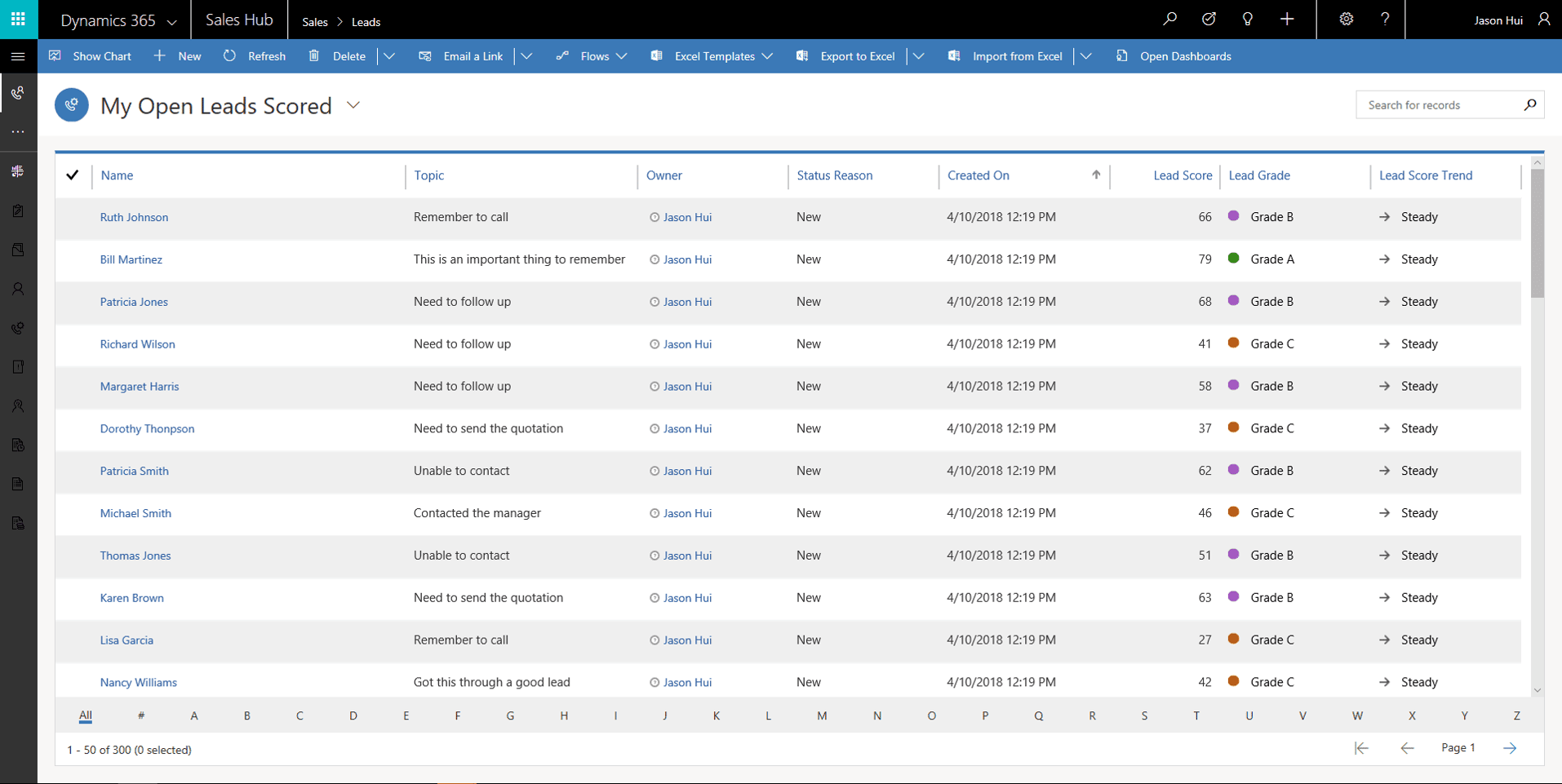Toggle the hamburger site map menu

click(18, 56)
